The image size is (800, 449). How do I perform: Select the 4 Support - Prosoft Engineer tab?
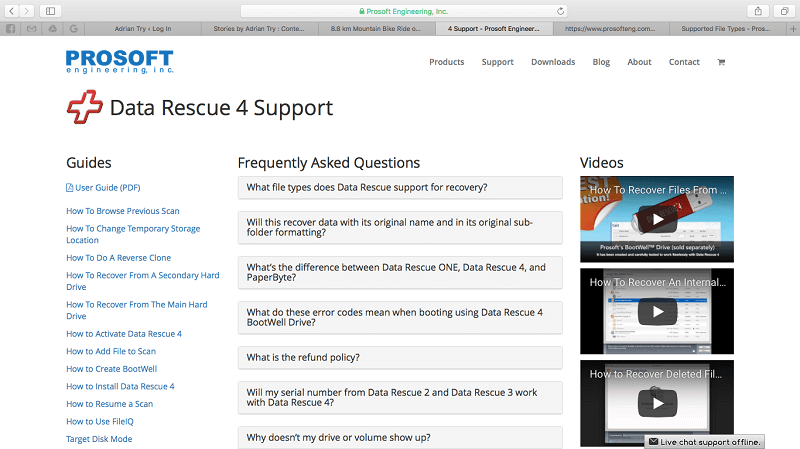[x=493, y=29]
